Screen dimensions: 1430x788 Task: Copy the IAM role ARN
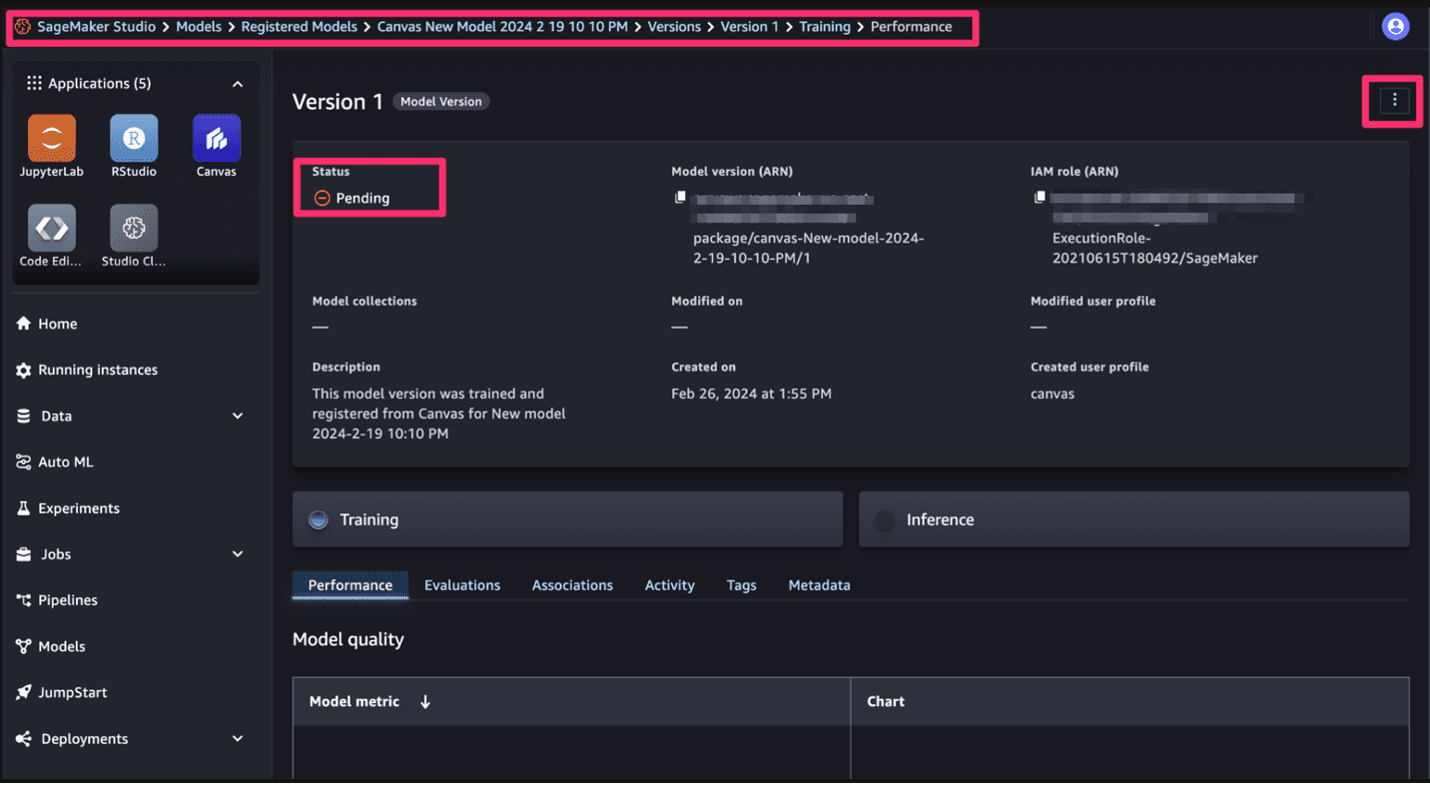pyautogui.click(x=1040, y=197)
